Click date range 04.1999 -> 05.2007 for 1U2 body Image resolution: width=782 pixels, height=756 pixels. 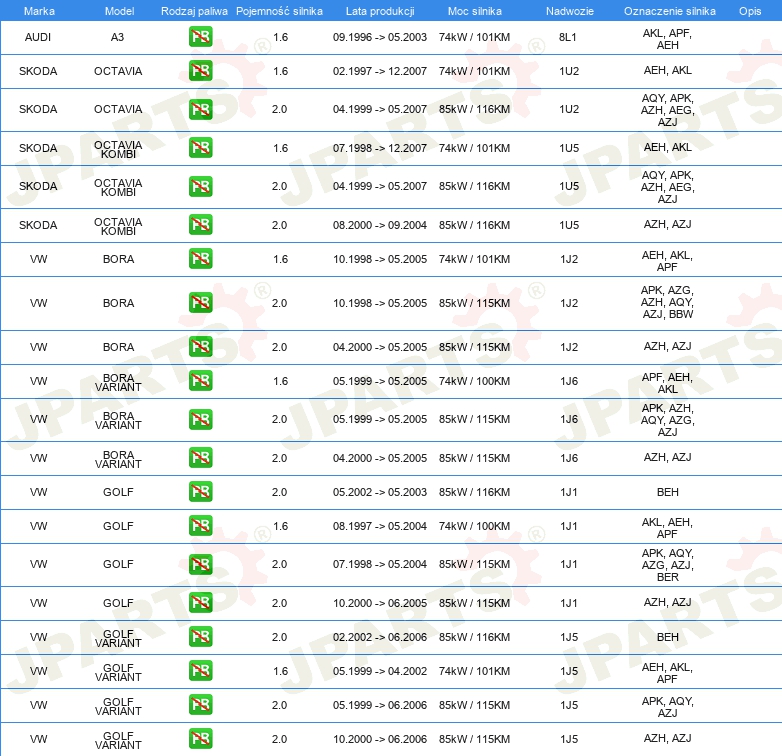coord(380,109)
